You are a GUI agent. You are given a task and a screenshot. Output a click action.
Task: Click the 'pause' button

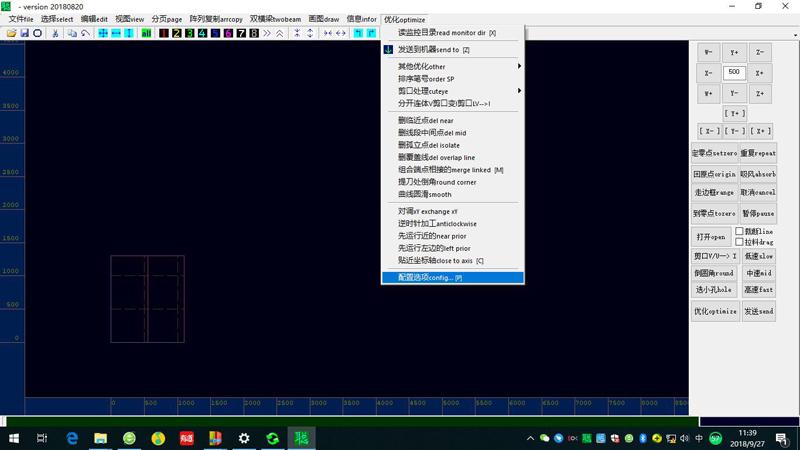pos(758,213)
